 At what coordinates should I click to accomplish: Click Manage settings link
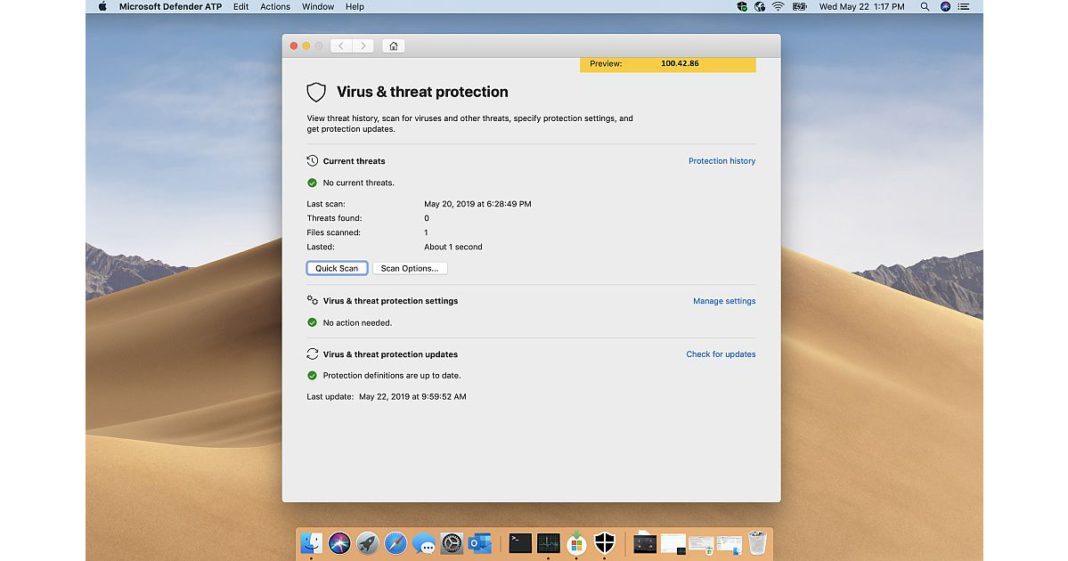[x=724, y=301]
